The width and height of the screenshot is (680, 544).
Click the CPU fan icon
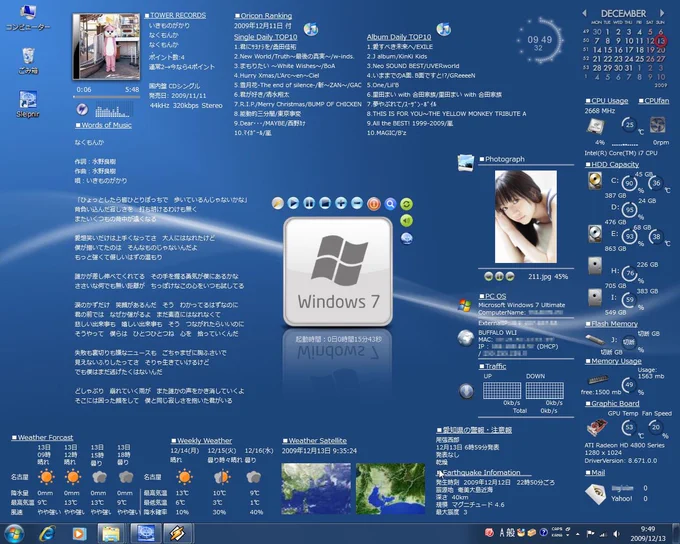click(x=658, y=125)
